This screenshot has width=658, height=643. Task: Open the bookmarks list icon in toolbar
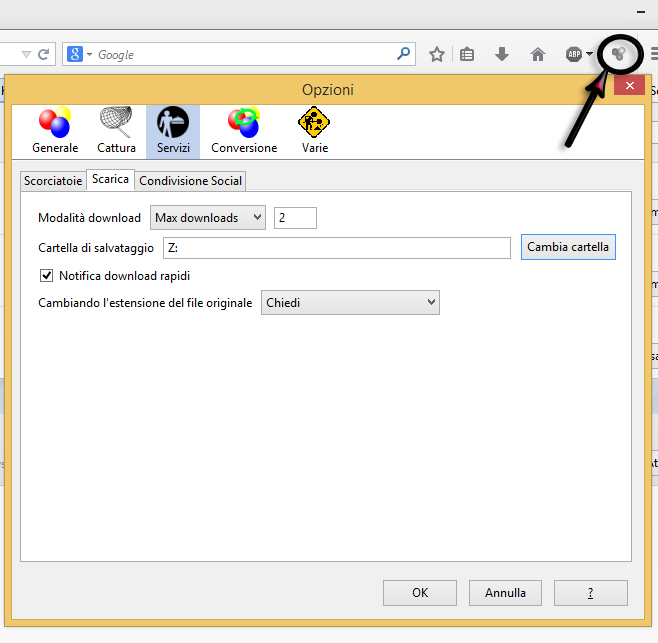tap(467, 55)
